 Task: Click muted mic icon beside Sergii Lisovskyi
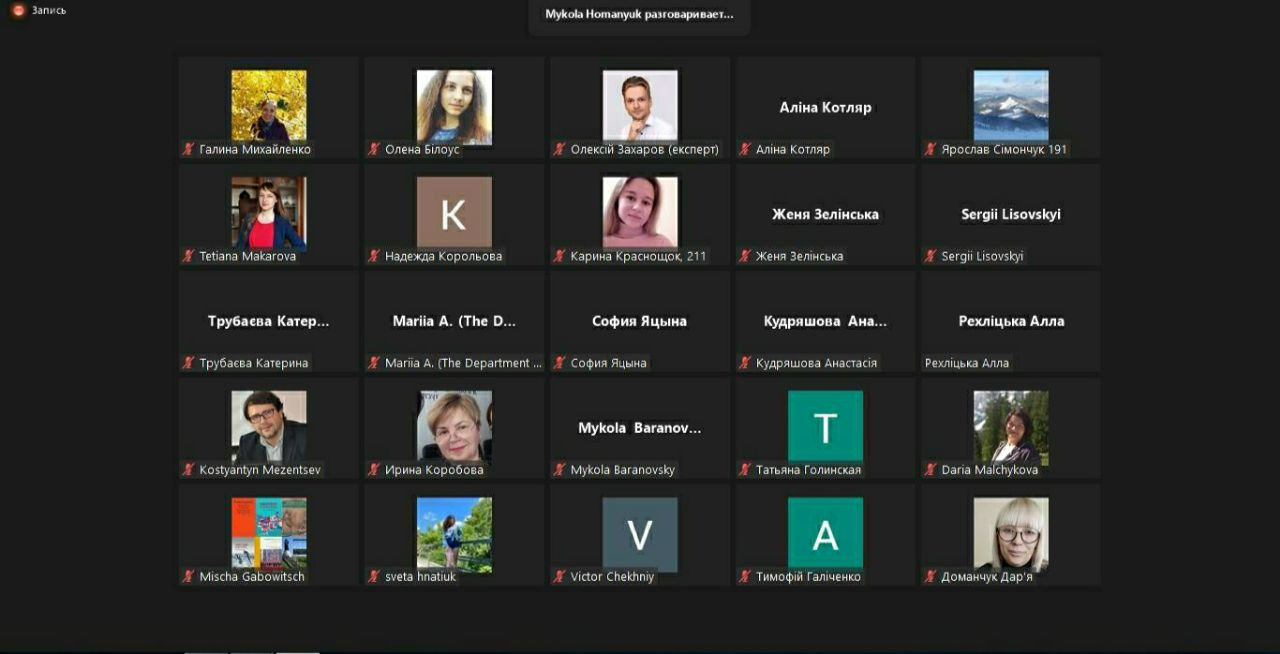click(930, 256)
